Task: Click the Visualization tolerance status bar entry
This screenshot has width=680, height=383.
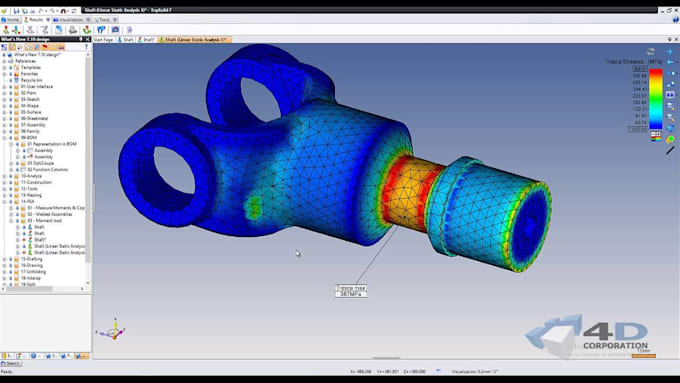Action: [x=475, y=372]
